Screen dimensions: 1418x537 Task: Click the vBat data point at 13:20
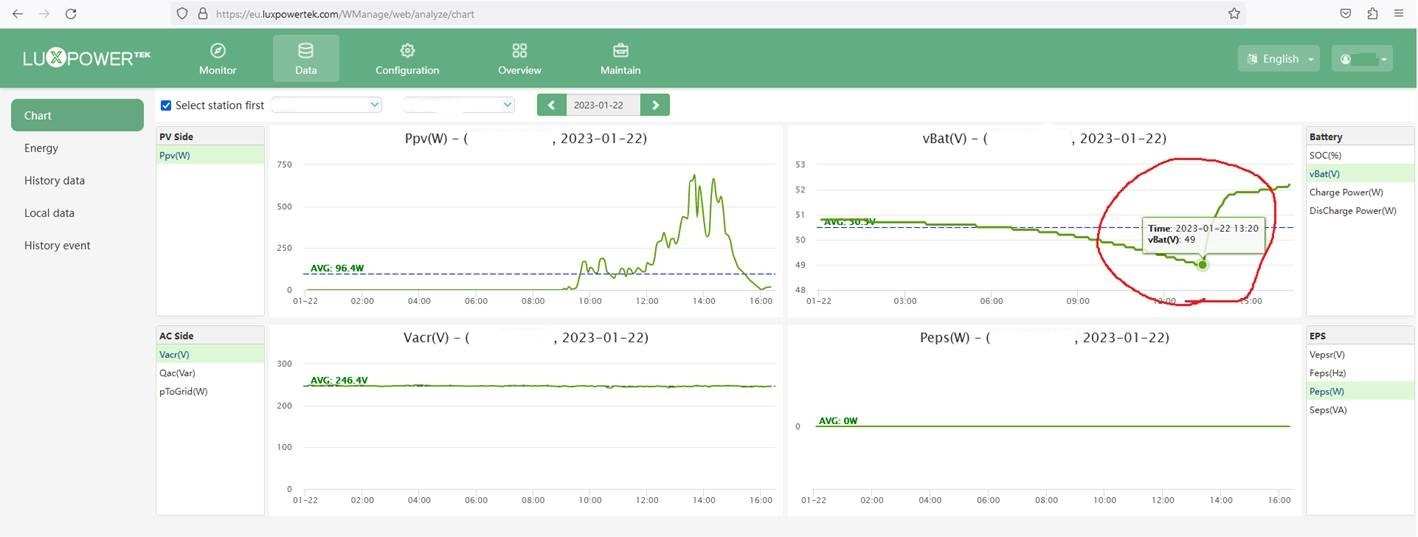pos(1202,265)
